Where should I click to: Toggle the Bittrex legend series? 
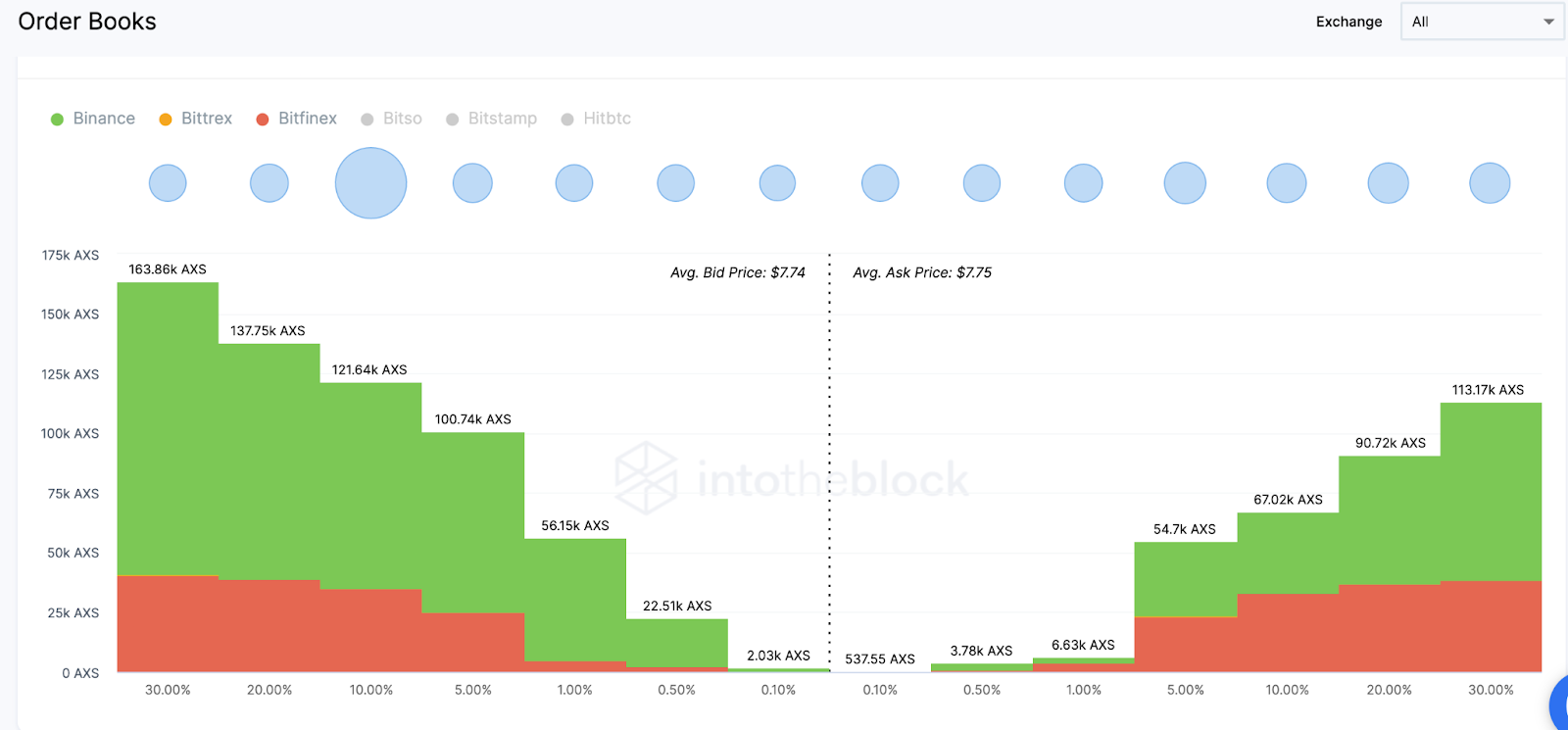pyautogui.click(x=196, y=119)
